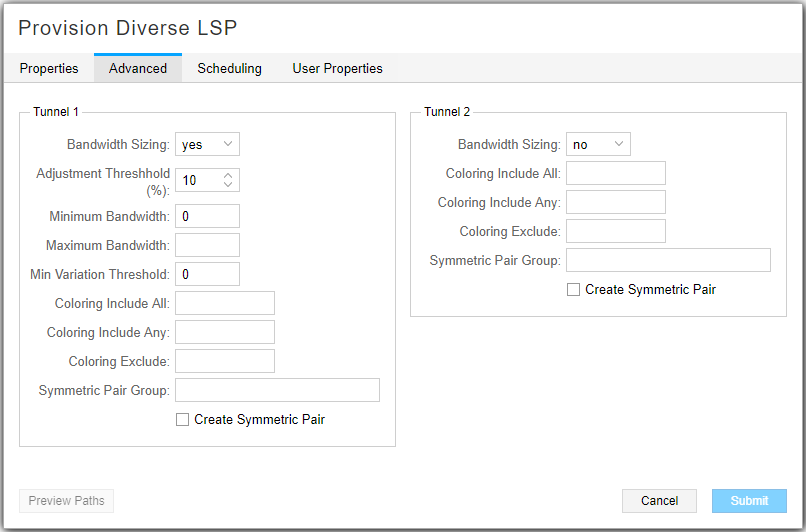806x532 pixels.
Task: Open Tunnel 1 Bandwidth Sizing dropdown
Action: [x=207, y=145]
